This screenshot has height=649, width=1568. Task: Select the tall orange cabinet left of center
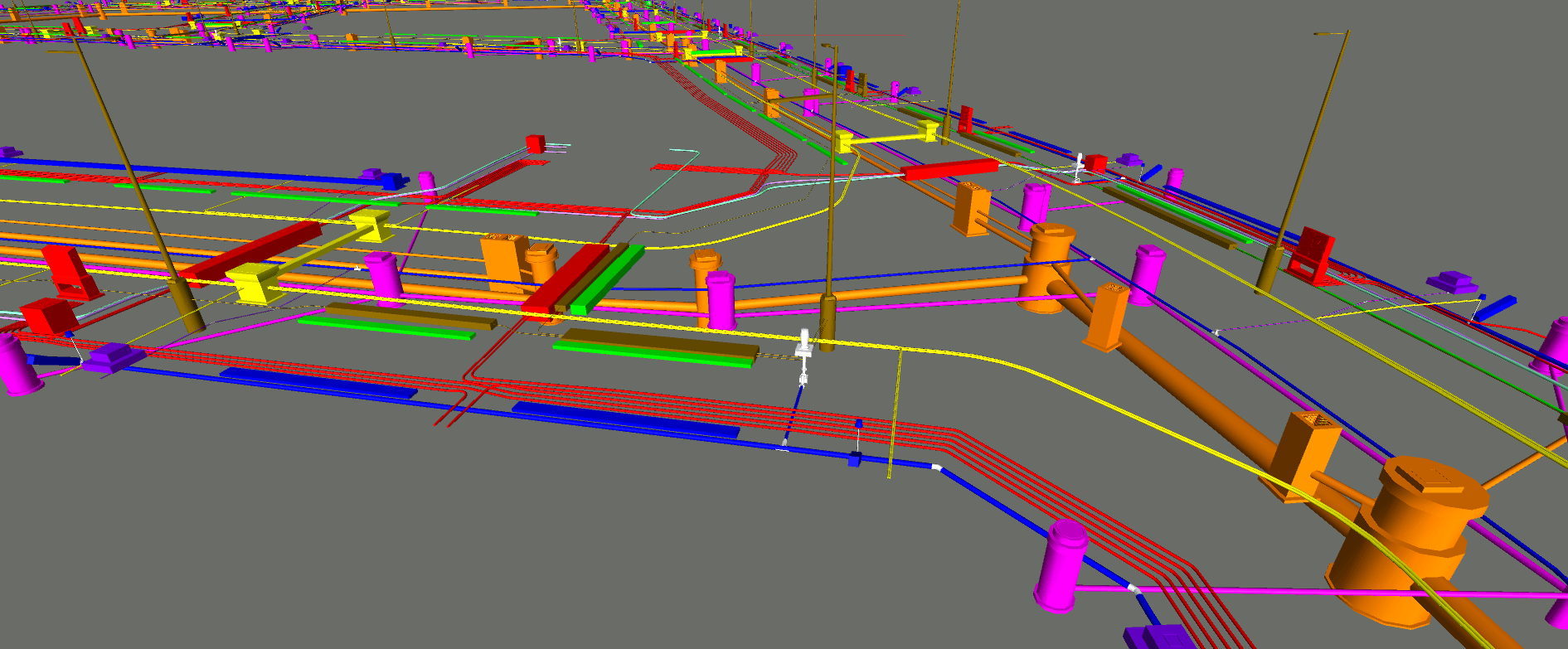(x=504, y=262)
